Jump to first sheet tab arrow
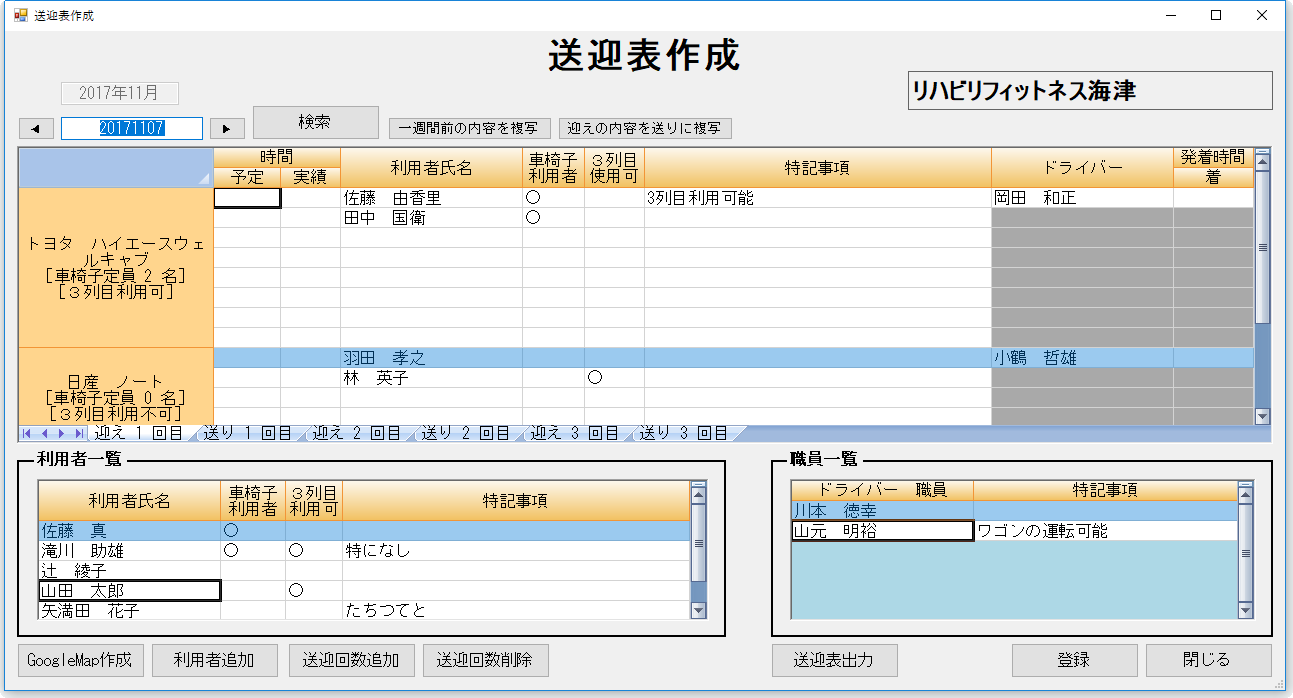The width and height of the screenshot is (1293, 698). [27, 433]
